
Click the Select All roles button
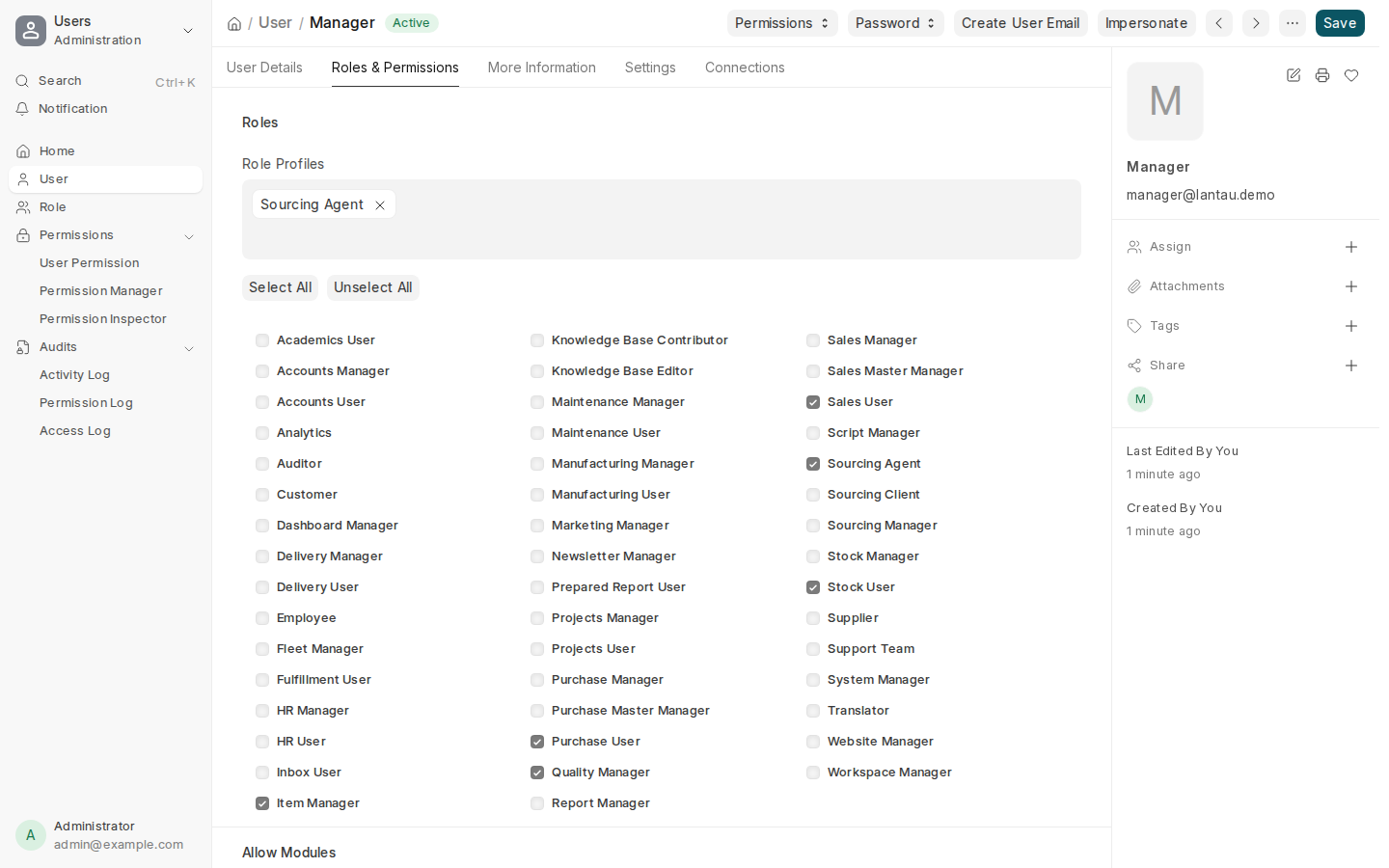[x=280, y=287]
